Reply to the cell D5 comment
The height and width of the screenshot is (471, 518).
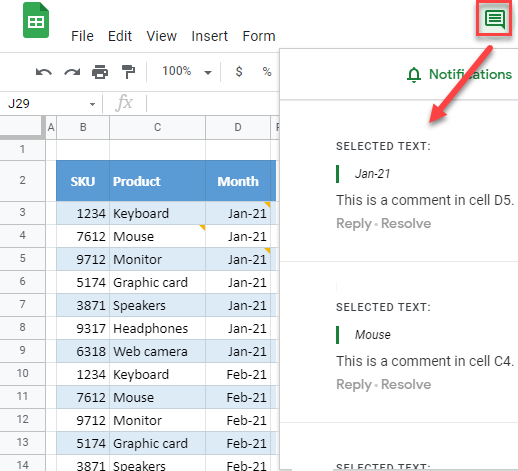(354, 223)
